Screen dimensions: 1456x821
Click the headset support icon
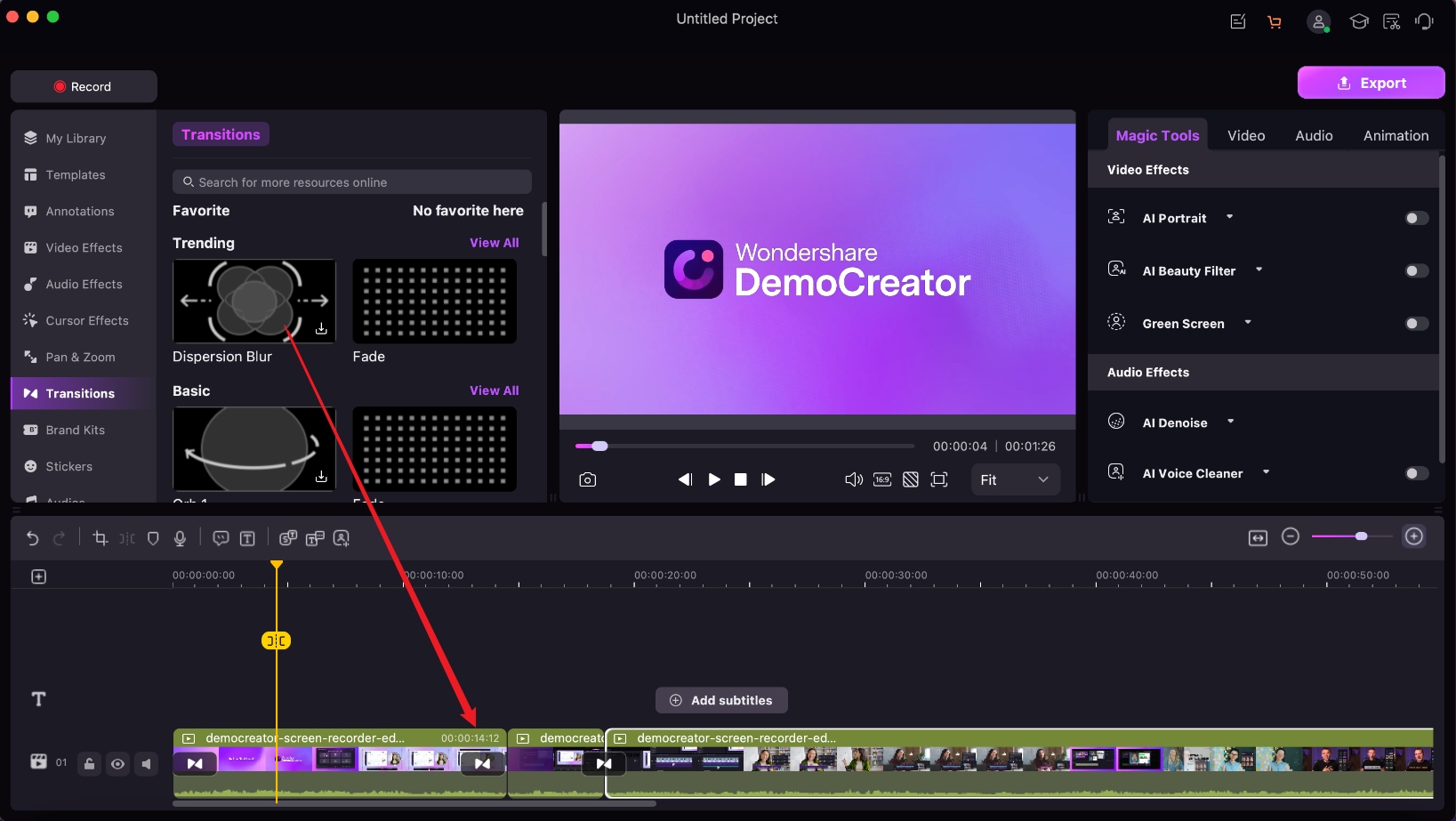(x=1425, y=21)
